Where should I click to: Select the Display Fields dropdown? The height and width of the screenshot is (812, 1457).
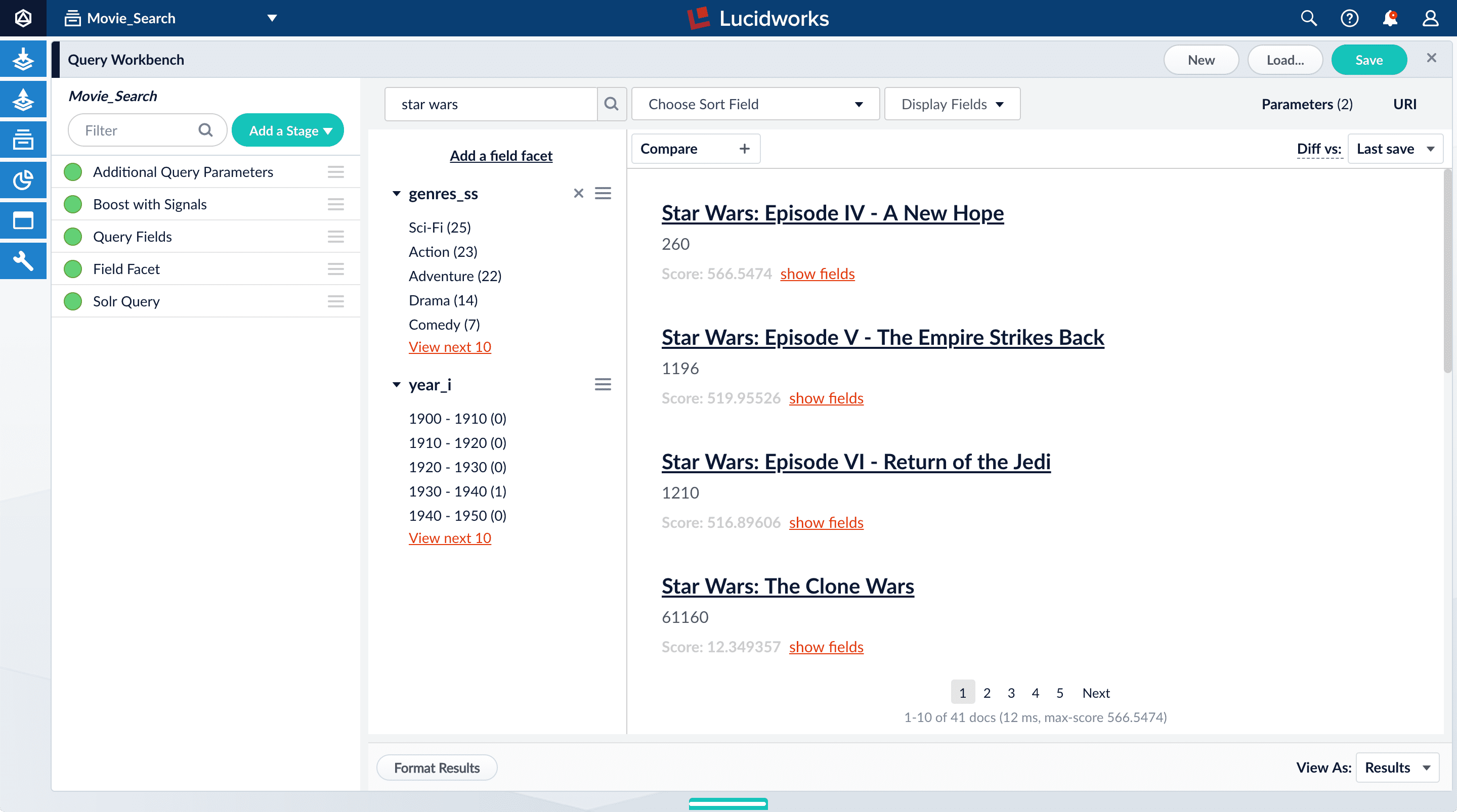(952, 103)
